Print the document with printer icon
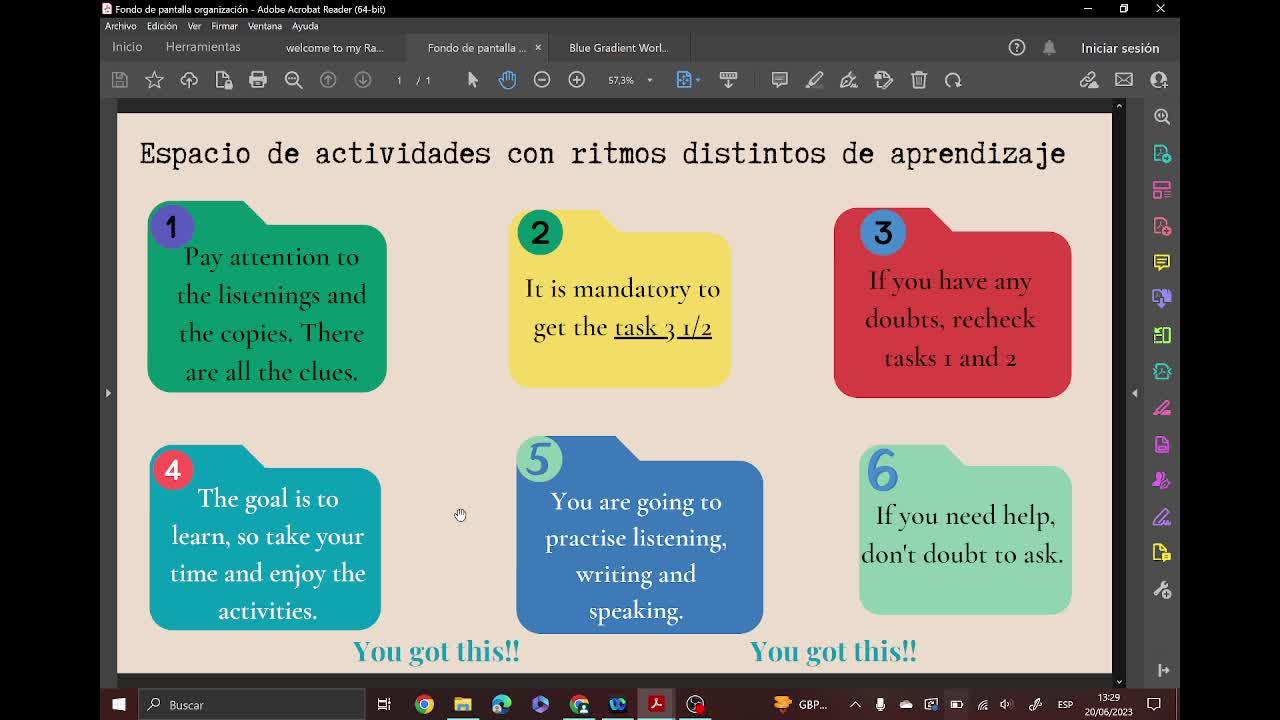Screen dimensions: 1280x720 point(258,80)
